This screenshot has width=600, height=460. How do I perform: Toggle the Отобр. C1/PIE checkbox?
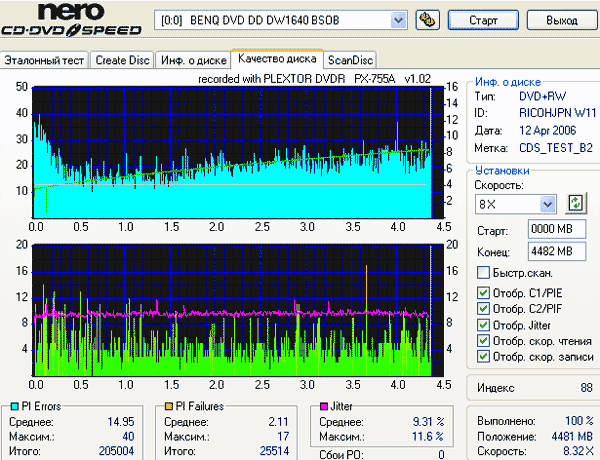point(484,293)
